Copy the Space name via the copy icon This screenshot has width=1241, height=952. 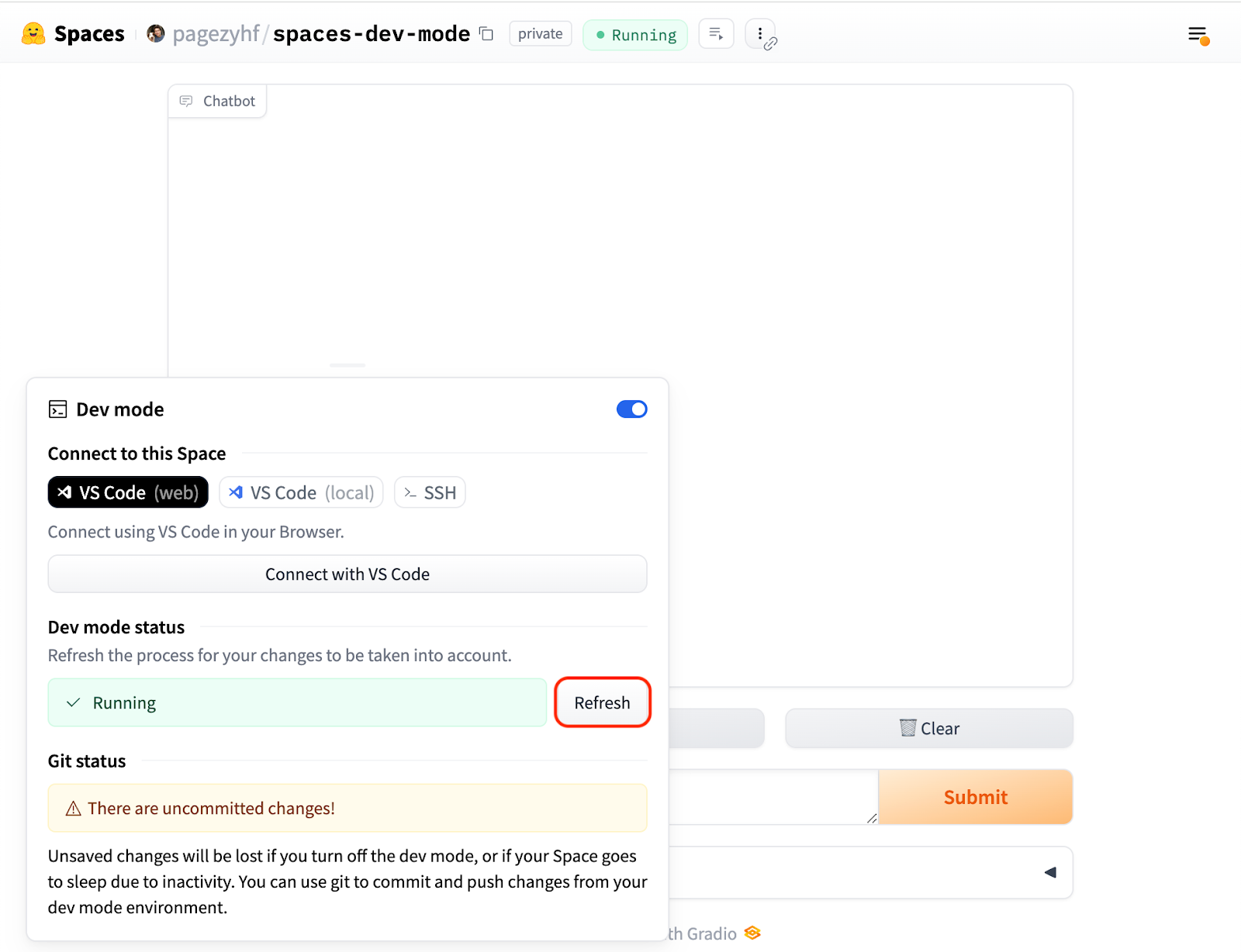[486, 34]
